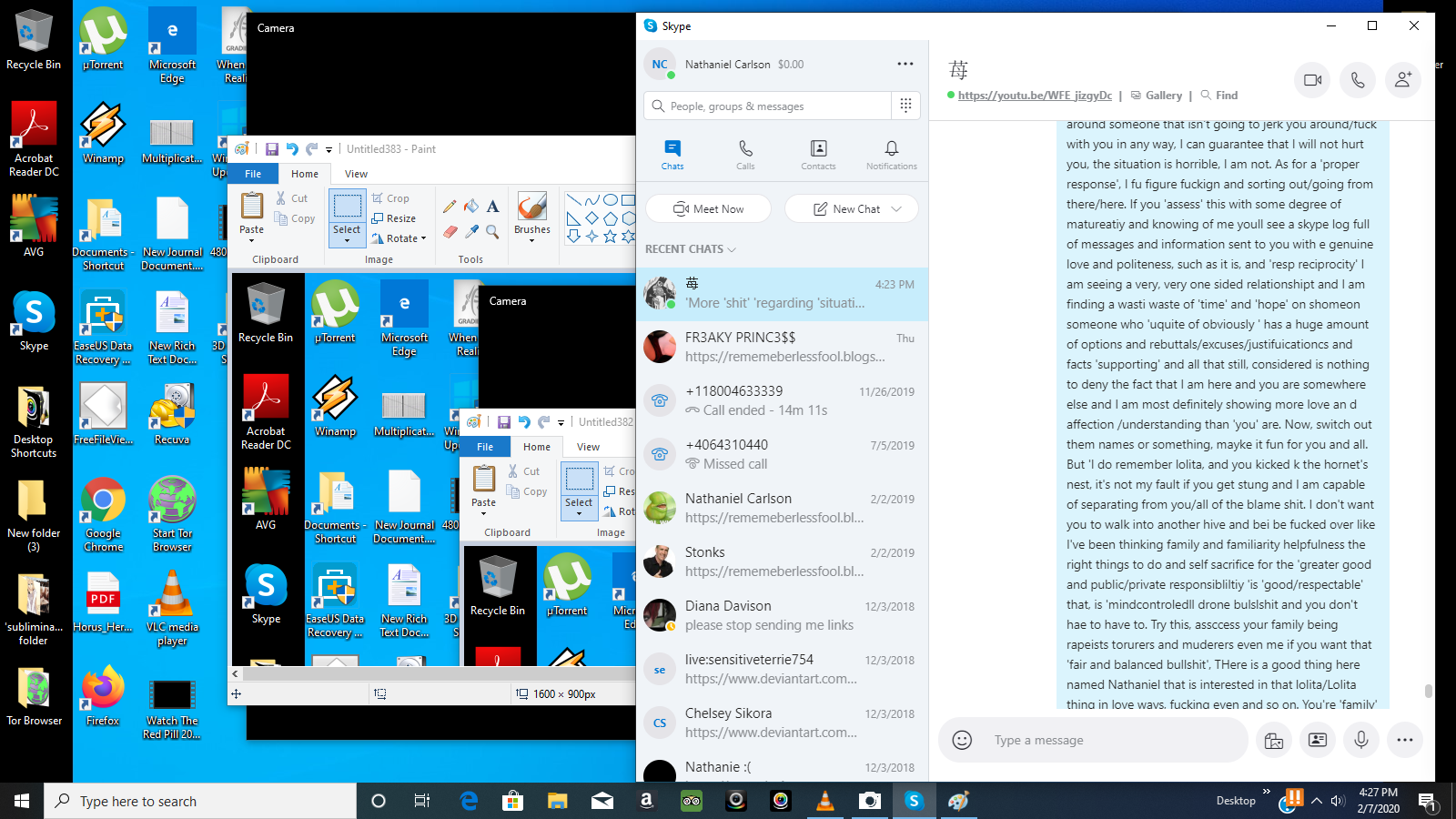This screenshot has height=819, width=1456.
Task: Activate the Eraser tool in Paint
Action: [x=450, y=232]
